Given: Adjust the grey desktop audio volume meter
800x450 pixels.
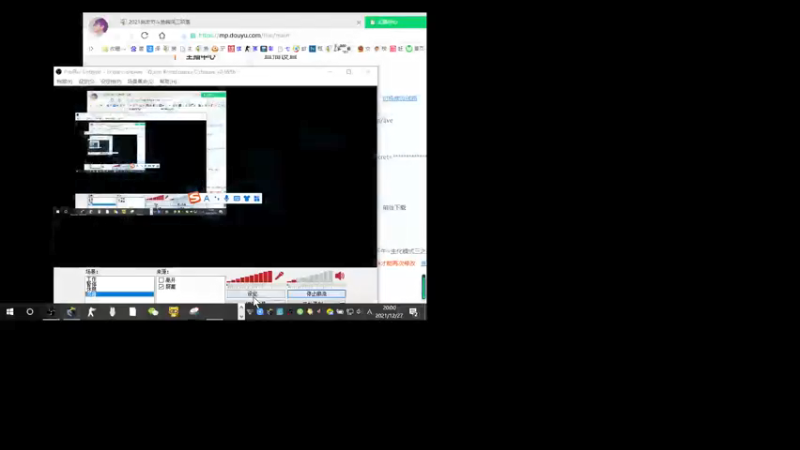Looking at the screenshot, I should [310, 277].
